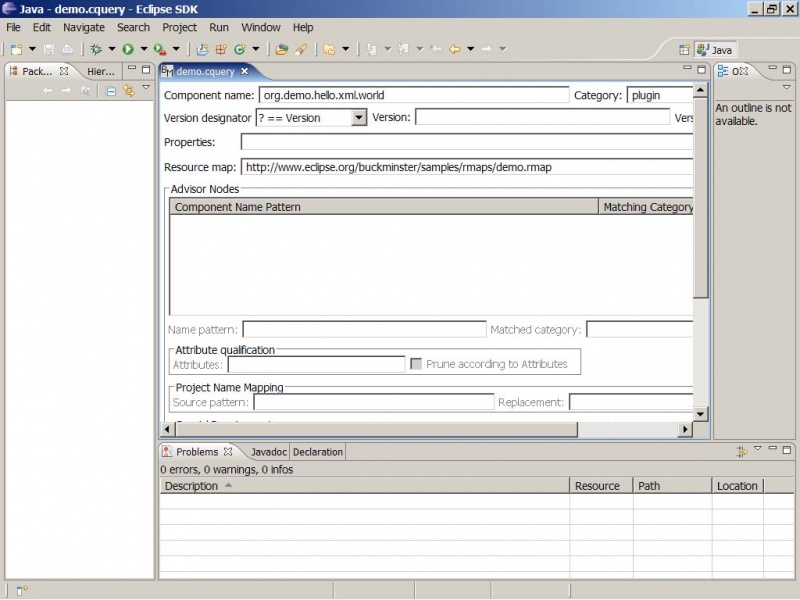Click the Debug bug icon

click(x=96, y=49)
